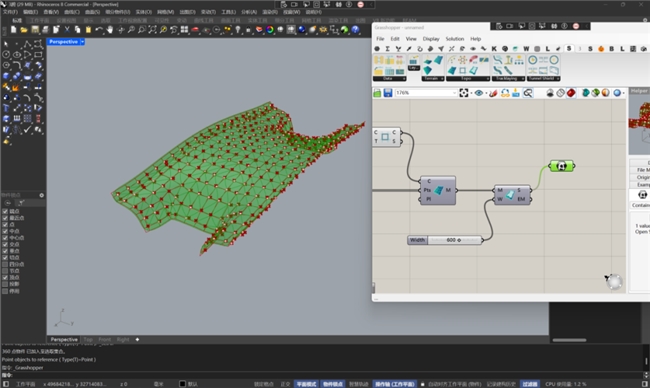The image size is (650, 388).
Task: Expand the Data component panel
Action: click(x=390, y=78)
